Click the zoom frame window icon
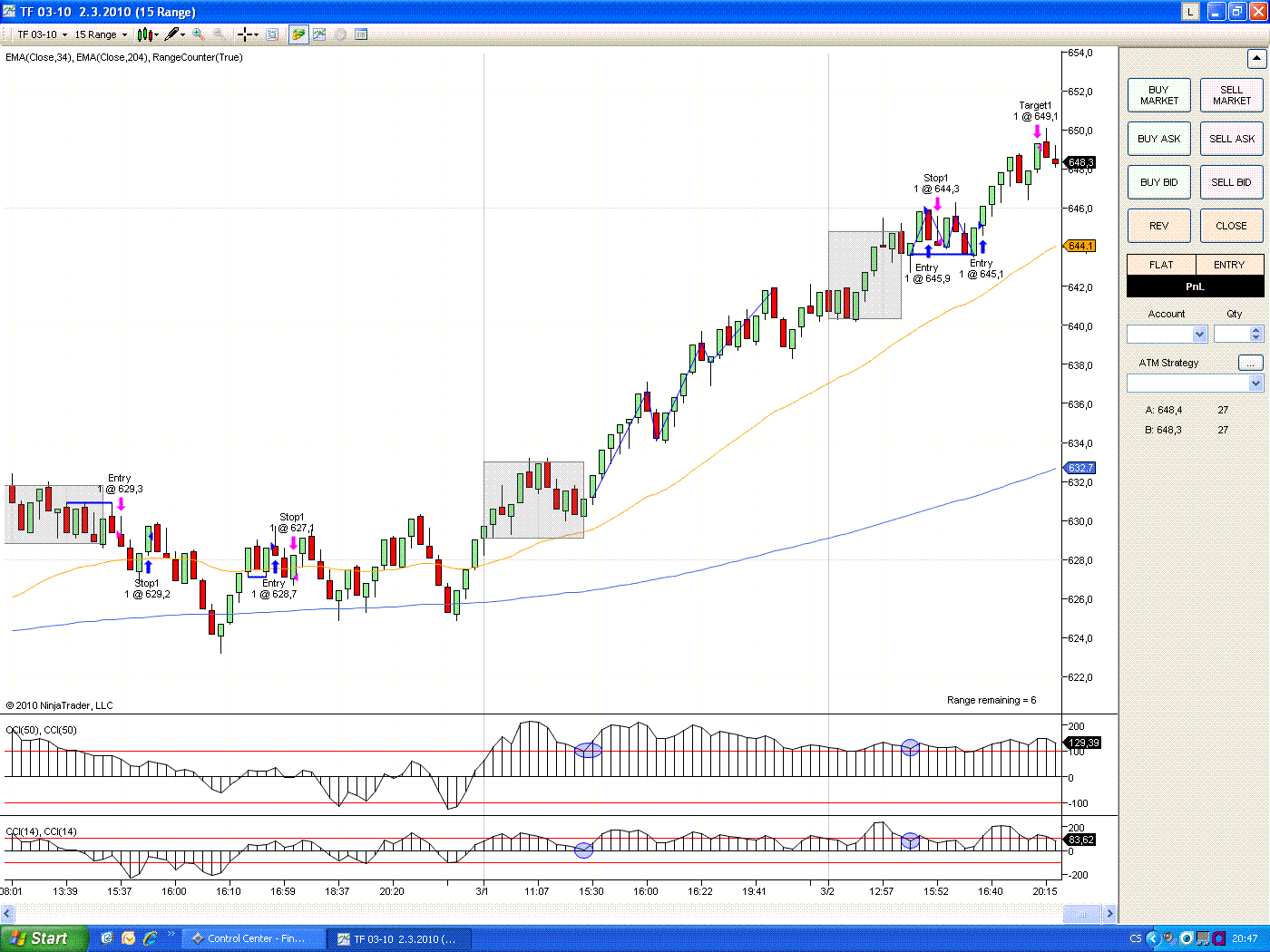The width and height of the screenshot is (1270, 952). coord(272,34)
